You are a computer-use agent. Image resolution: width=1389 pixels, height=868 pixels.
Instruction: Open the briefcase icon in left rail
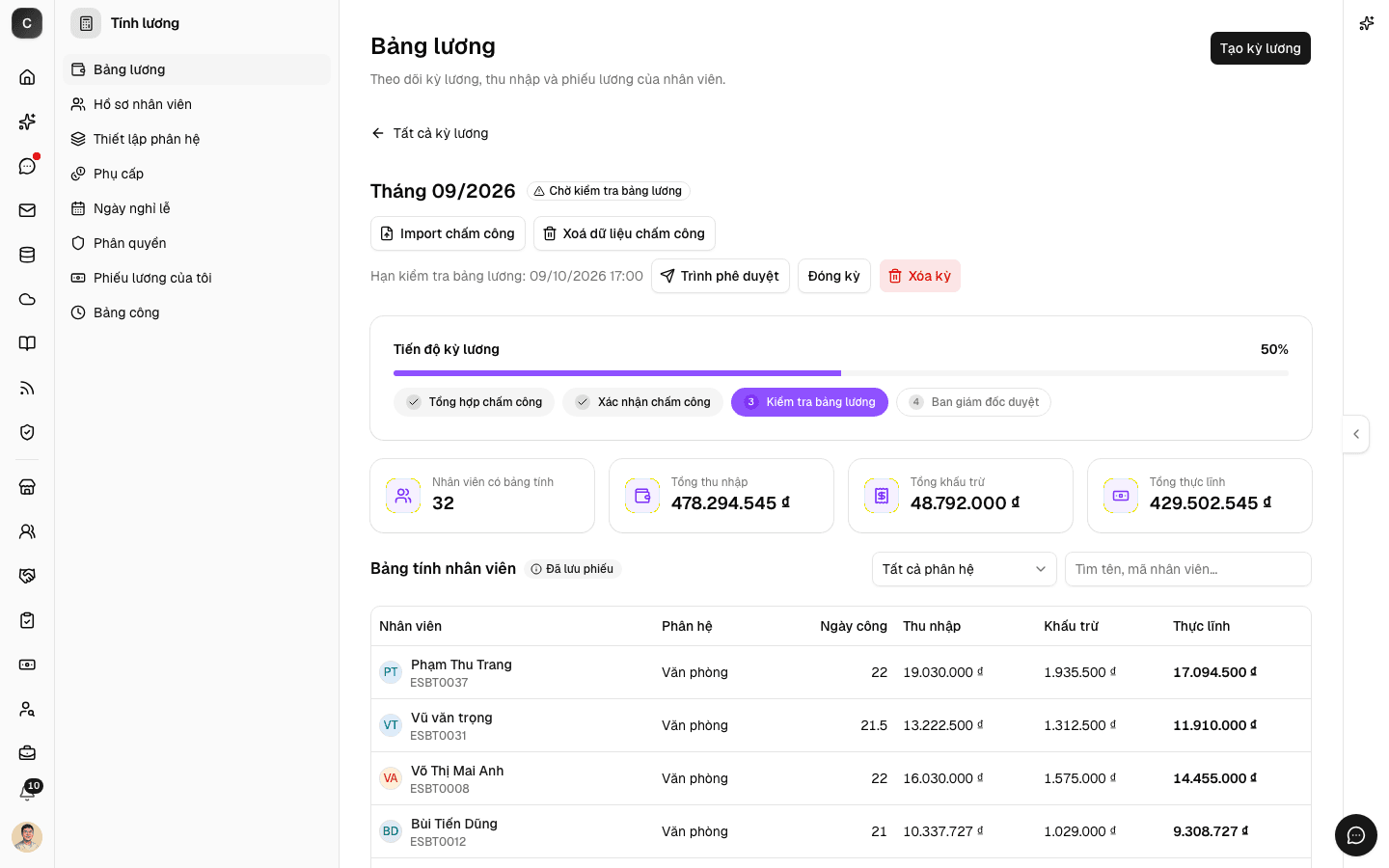pos(27,753)
